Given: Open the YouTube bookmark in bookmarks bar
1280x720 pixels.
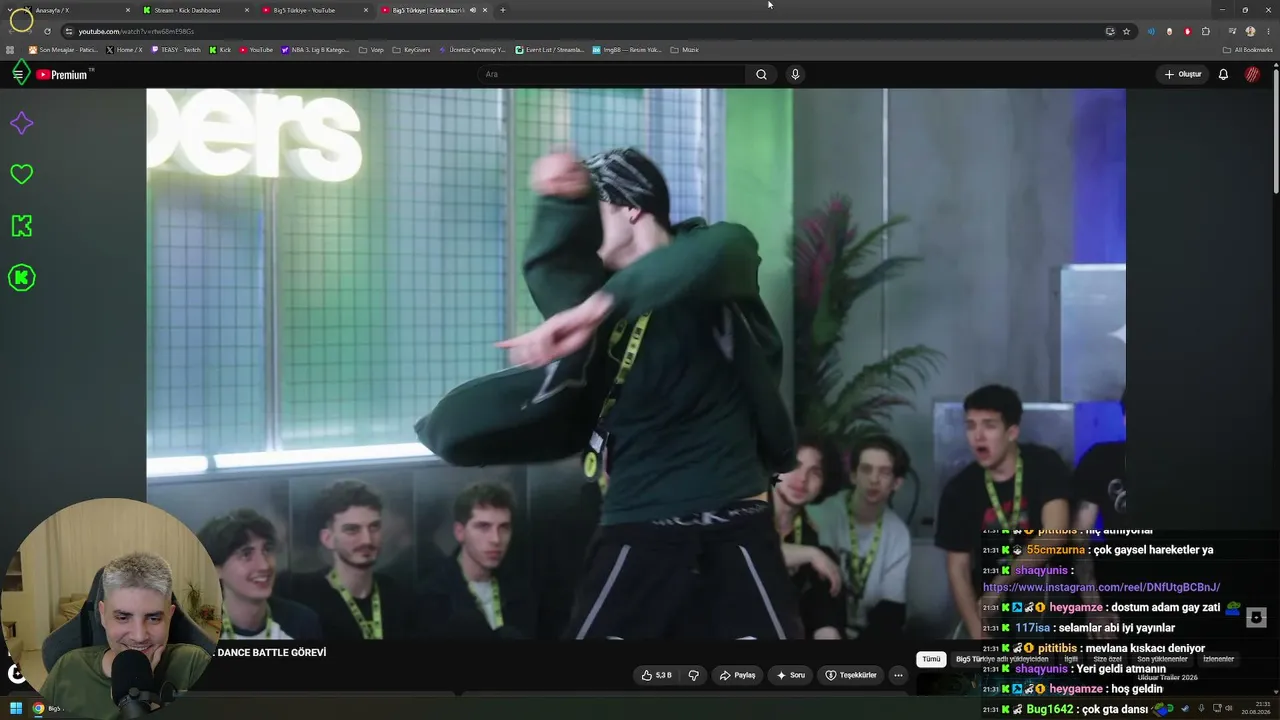Looking at the screenshot, I should pyautogui.click(x=255, y=50).
